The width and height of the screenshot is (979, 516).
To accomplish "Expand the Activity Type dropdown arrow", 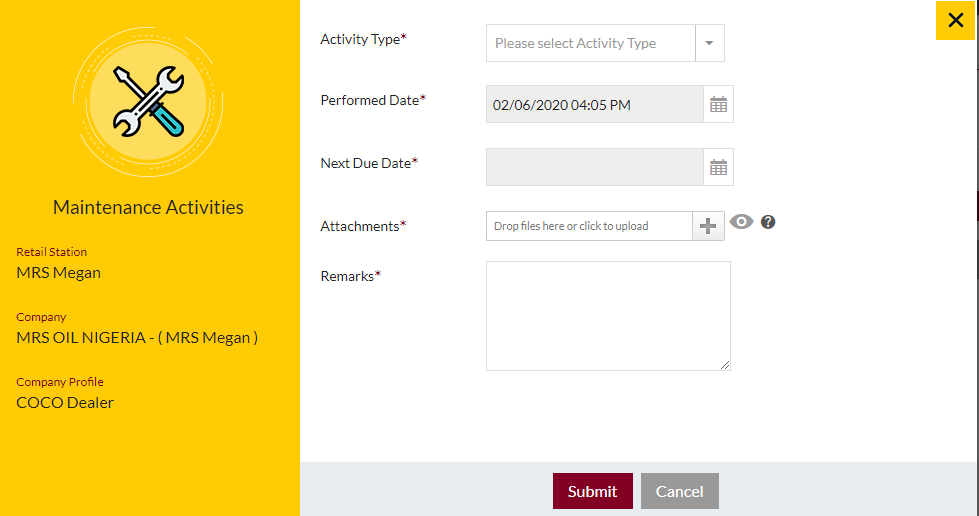I will pos(709,43).
